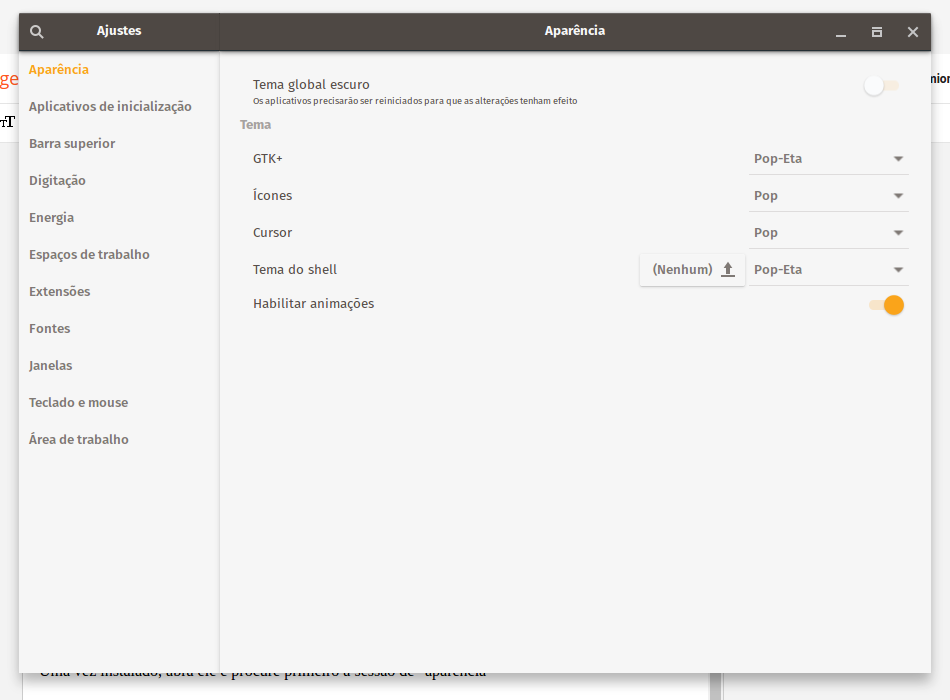Click the Habilitar animações label

313,304
